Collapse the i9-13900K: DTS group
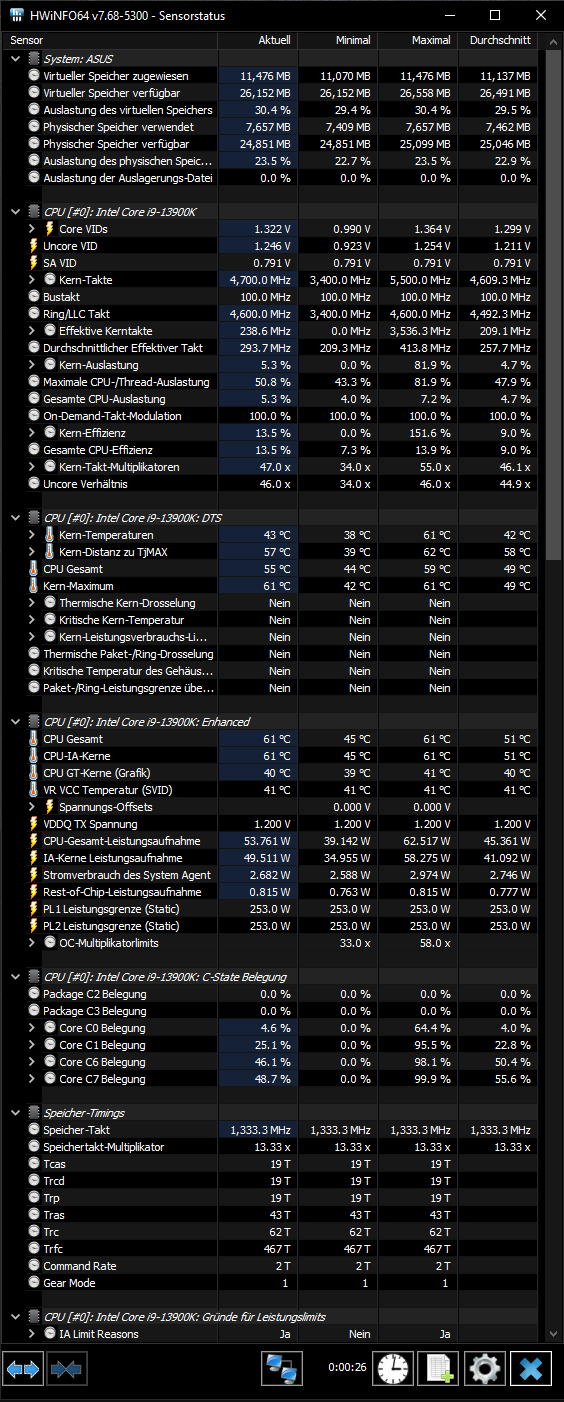 15,518
